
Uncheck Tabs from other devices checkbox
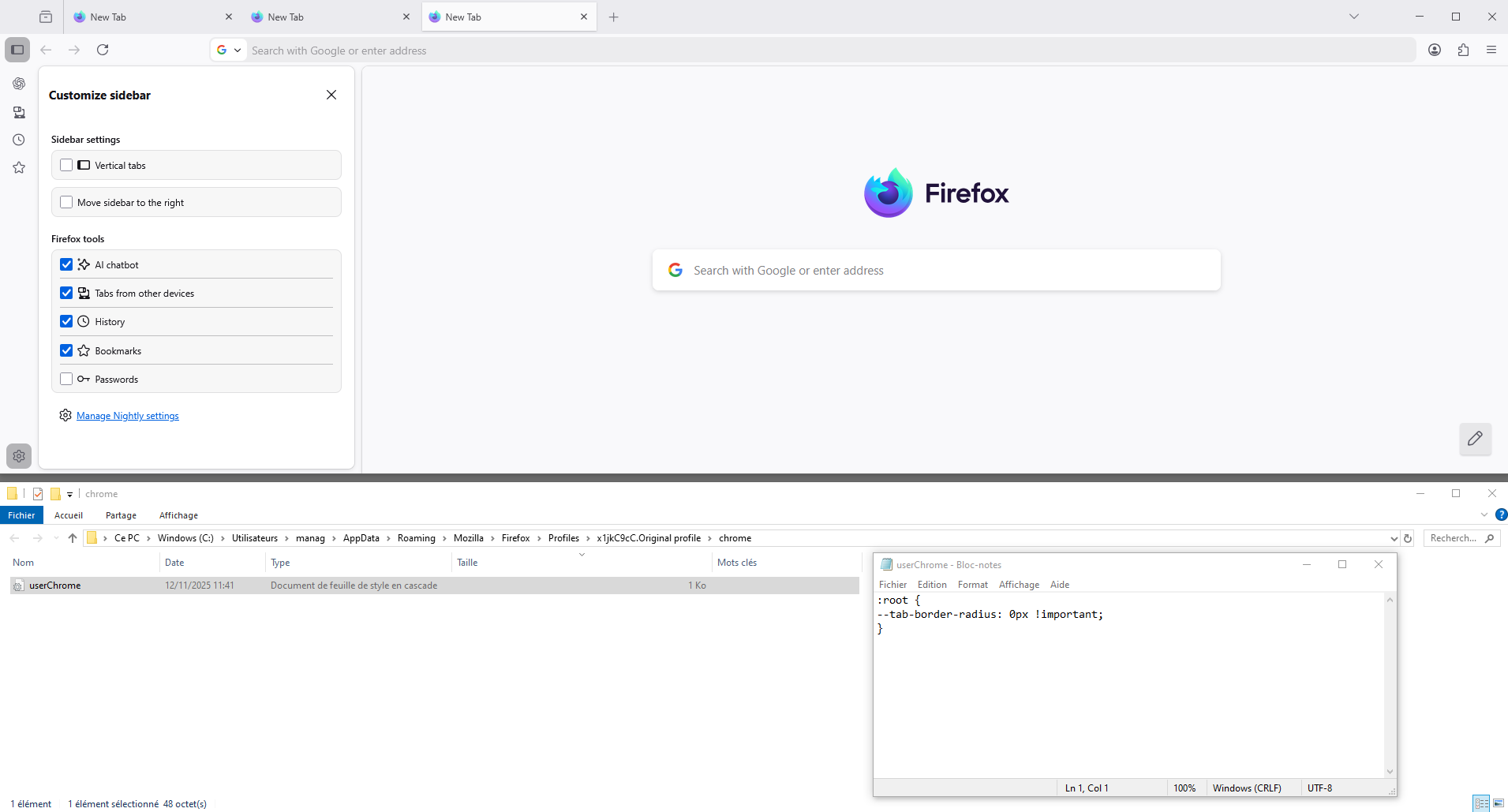pyautogui.click(x=66, y=293)
